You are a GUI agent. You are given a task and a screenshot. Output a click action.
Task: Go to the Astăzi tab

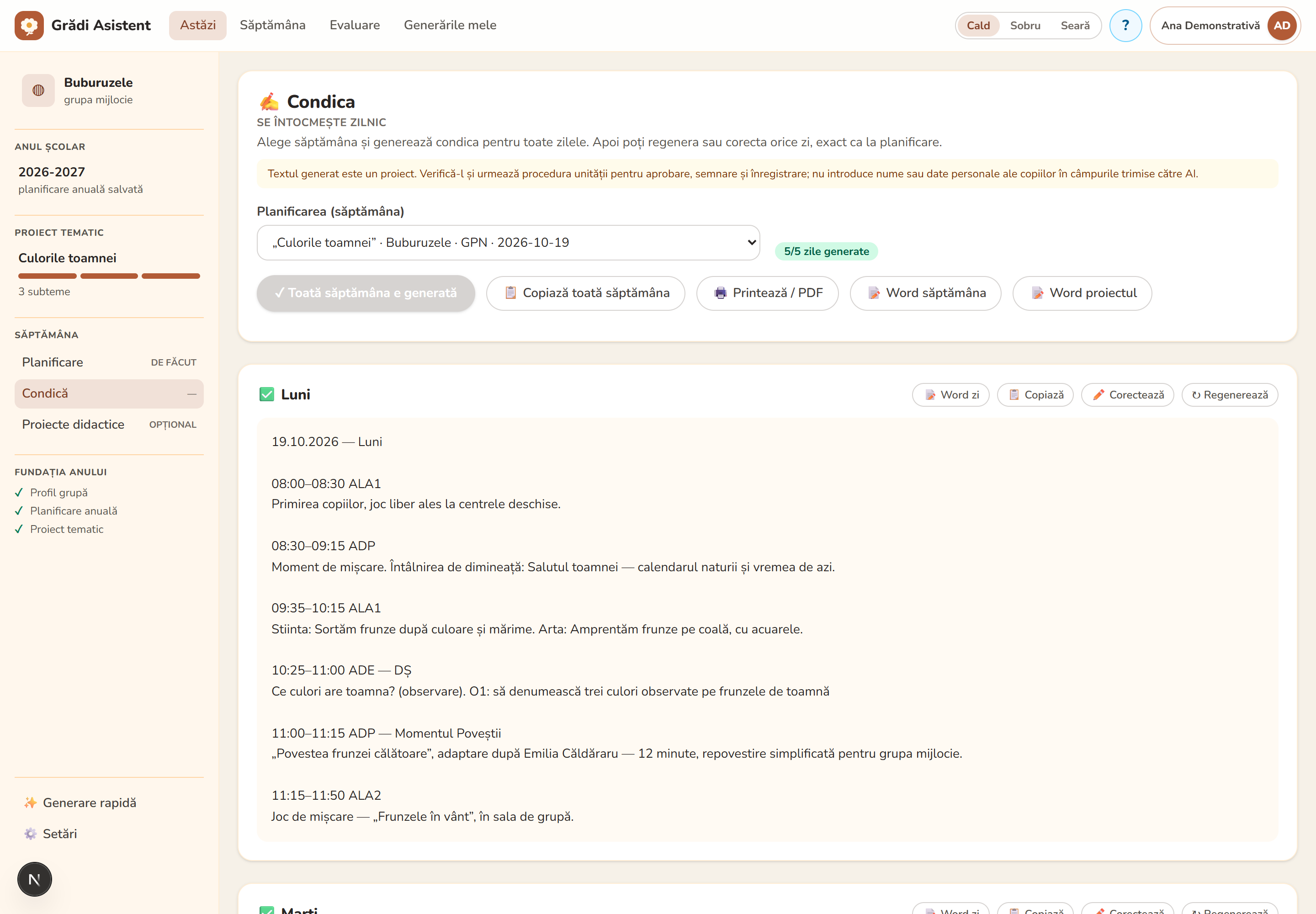[197, 25]
